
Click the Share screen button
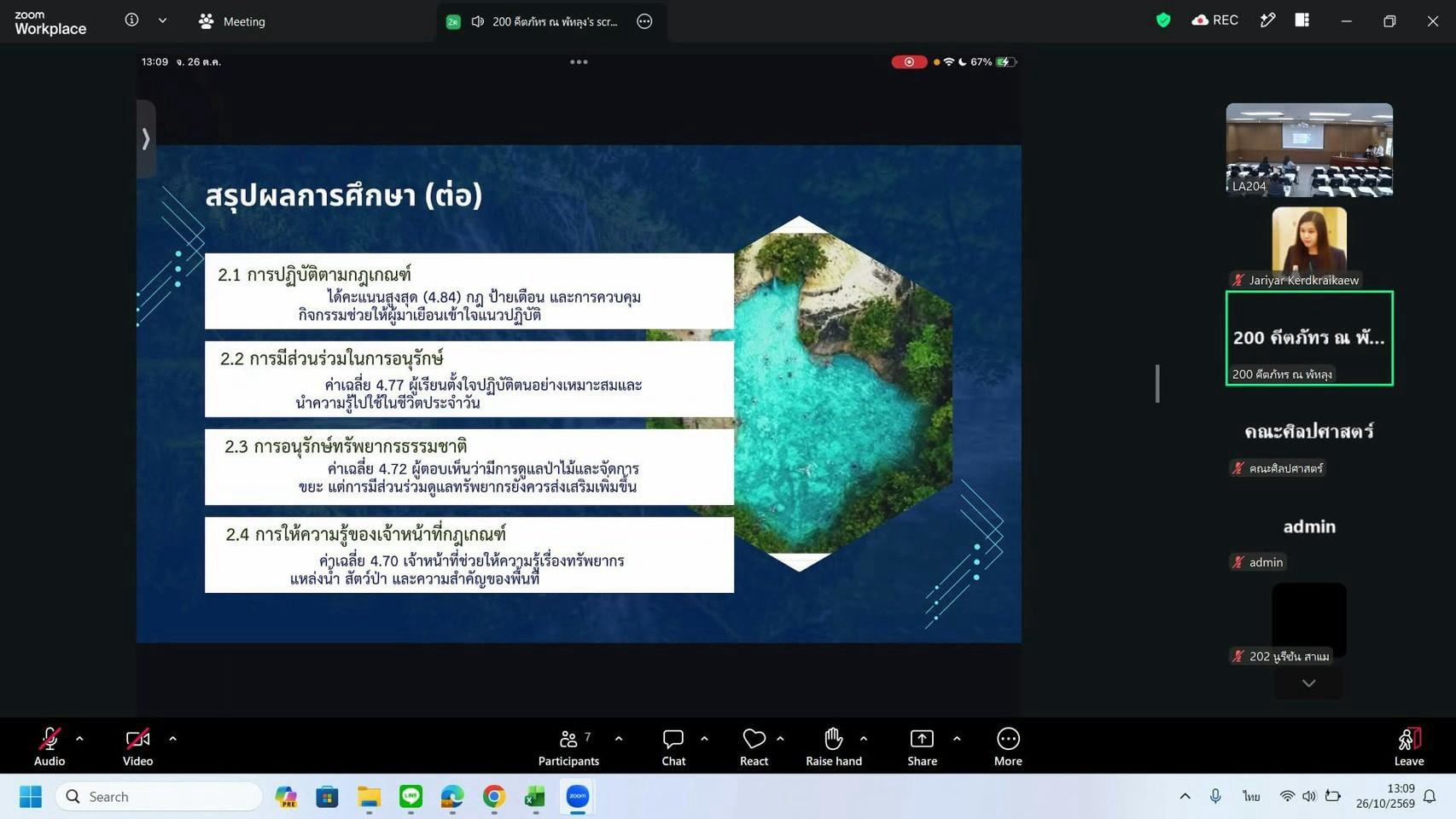tap(922, 746)
